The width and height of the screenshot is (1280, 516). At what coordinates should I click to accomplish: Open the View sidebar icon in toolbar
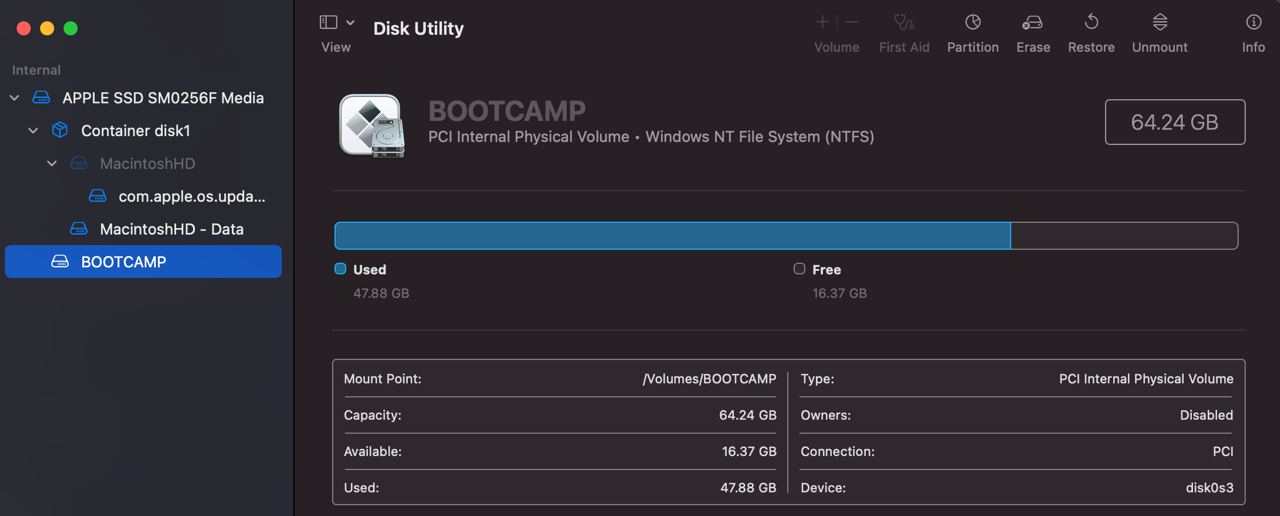[x=328, y=22]
